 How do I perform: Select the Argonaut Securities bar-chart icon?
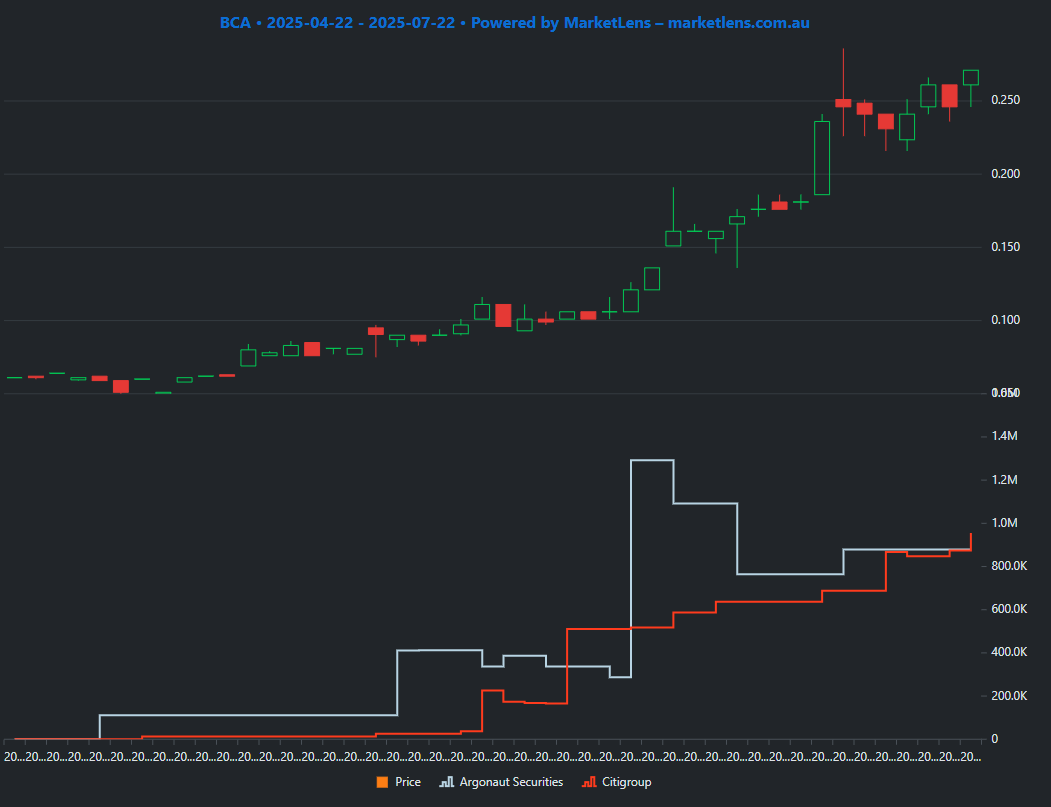[x=446, y=782]
